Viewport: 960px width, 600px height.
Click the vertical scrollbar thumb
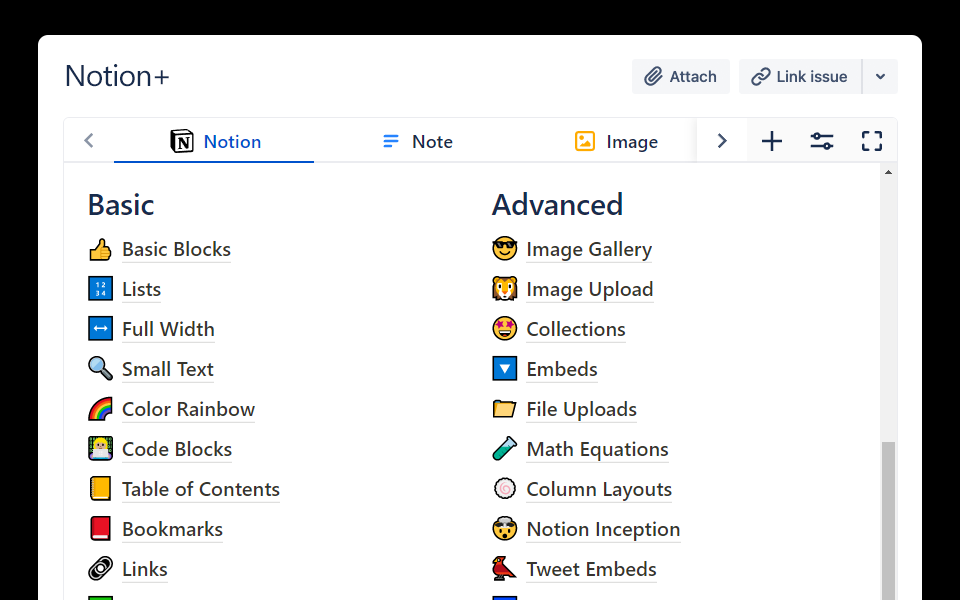pyautogui.click(x=888, y=520)
